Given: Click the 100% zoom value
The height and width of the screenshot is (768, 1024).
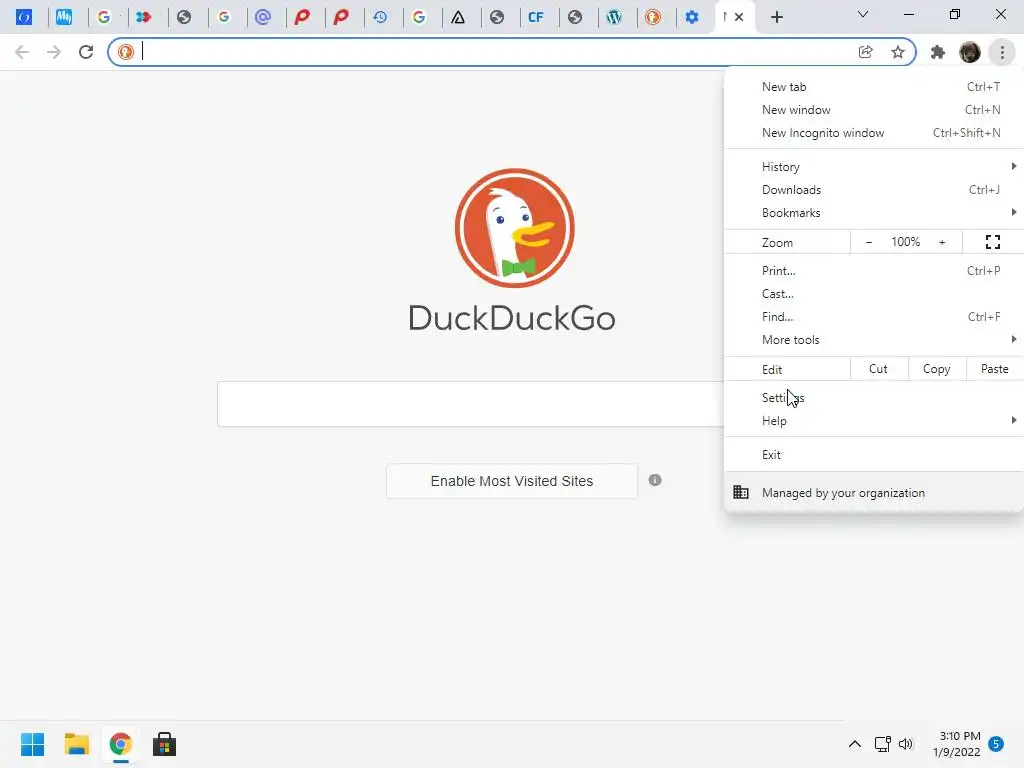Looking at the screenshot, I should click(x=905, y=242).
